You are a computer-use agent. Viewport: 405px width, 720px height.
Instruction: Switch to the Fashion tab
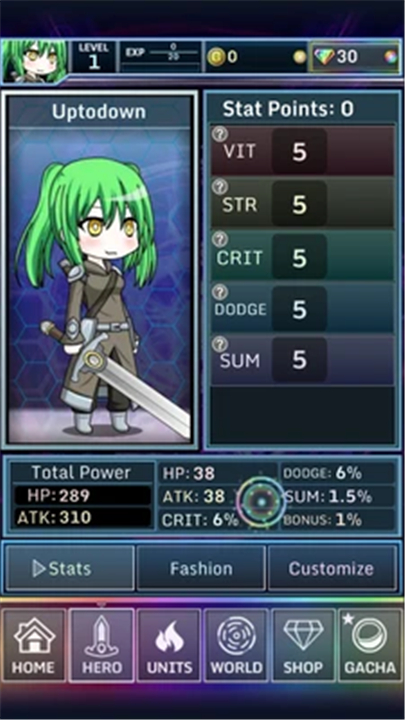[201, 569]
